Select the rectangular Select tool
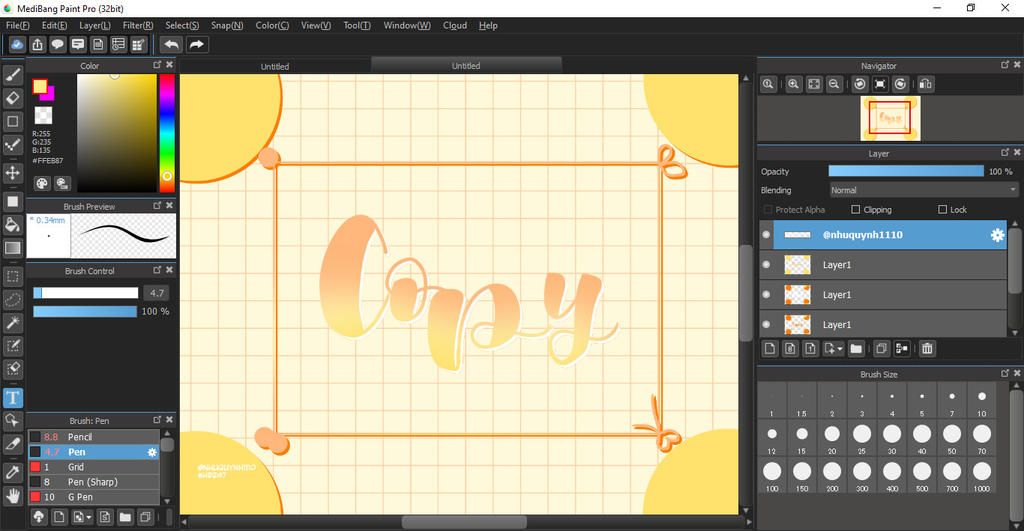Screen dimensions: 1024x531 pyautogui.click(x=12, y=276)
